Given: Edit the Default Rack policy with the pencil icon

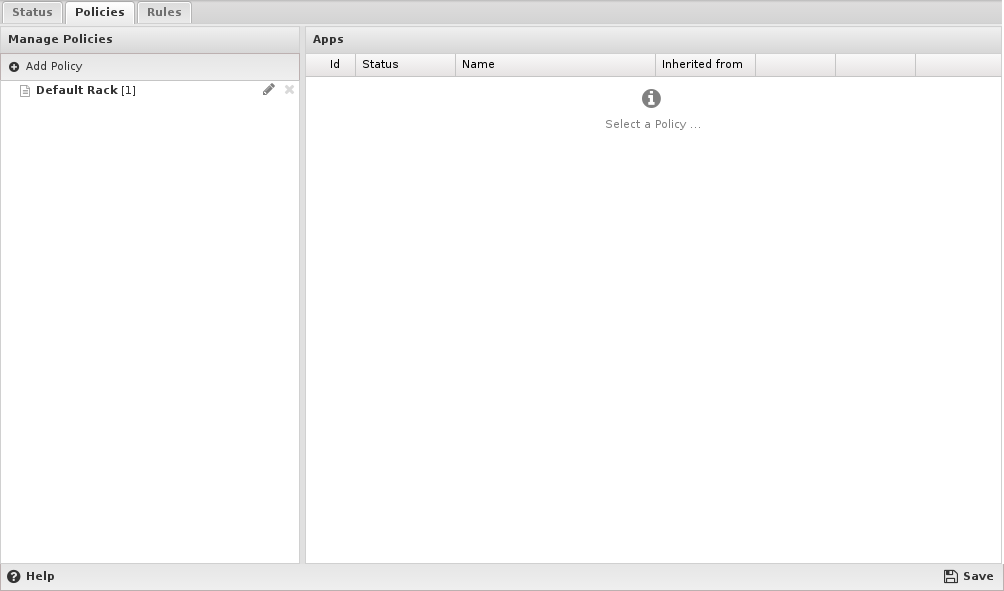Looking at the screenshot, I should point(268,90).
